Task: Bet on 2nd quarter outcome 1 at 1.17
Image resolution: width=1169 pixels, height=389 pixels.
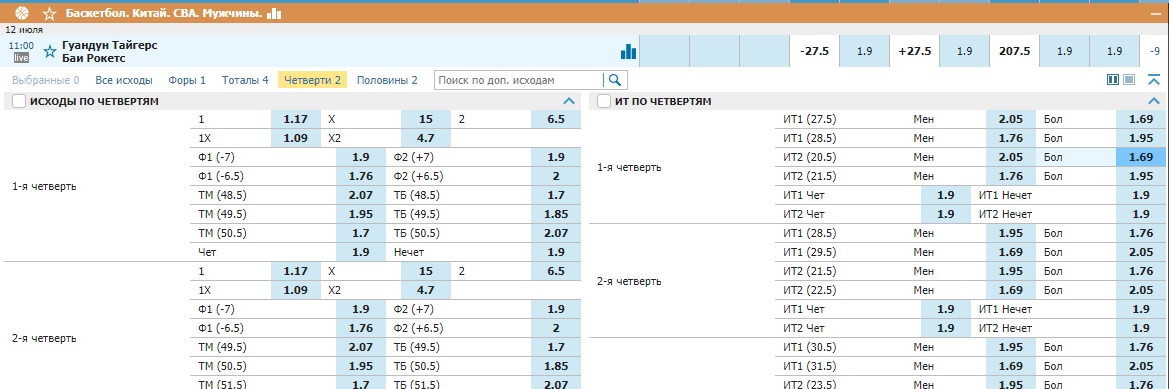Action: [296, 271]
